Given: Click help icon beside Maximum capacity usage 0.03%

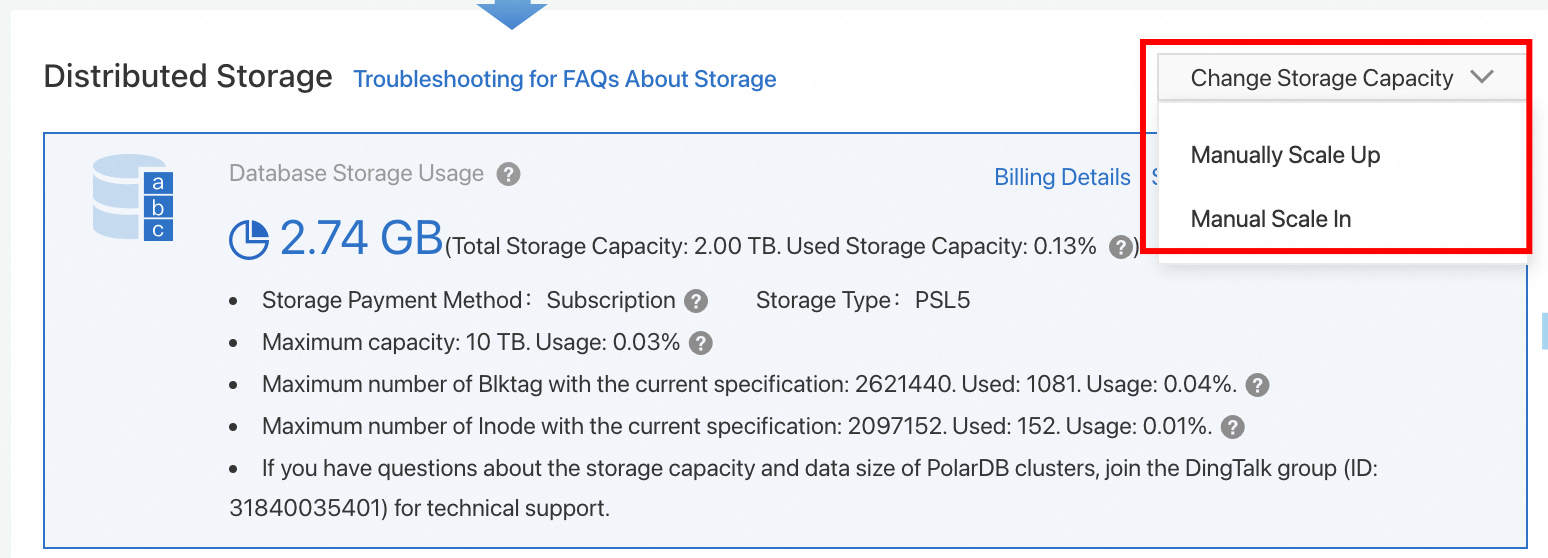Looking at the screenshot, I should click(x=701, y=343).
